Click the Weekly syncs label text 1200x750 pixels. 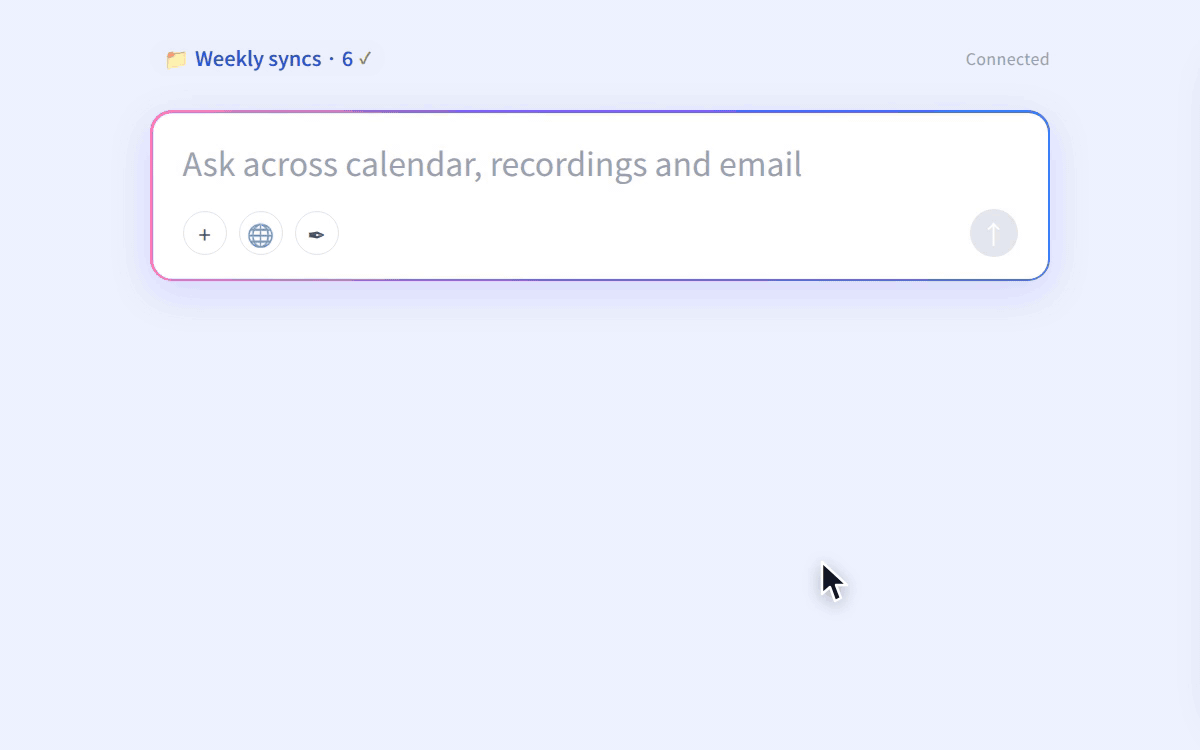[x=258, y=59]
